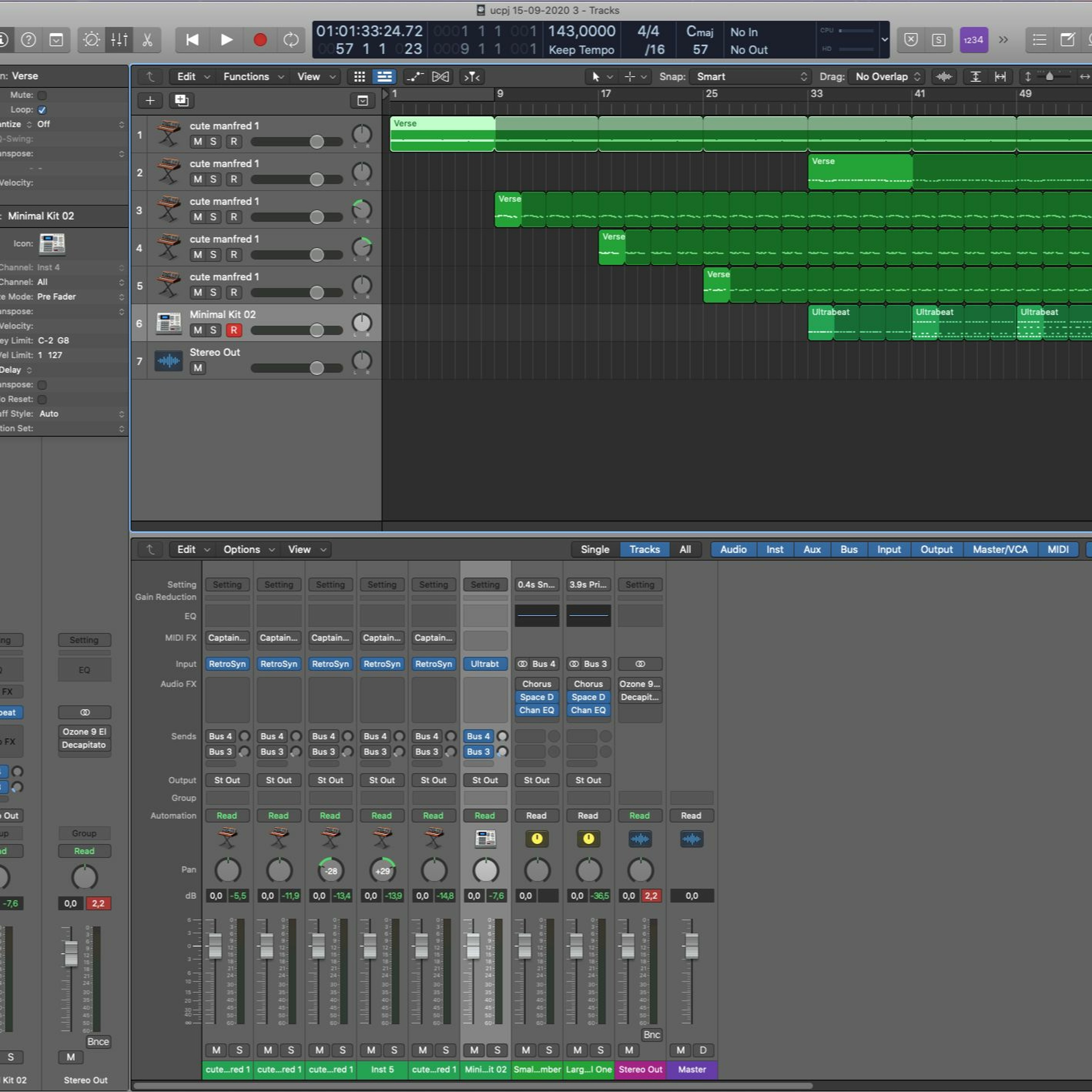The width and height of the screenshot is (1092, 1092).
Task: Click the Inst filter button in mixer
Action: click(774, 549)
